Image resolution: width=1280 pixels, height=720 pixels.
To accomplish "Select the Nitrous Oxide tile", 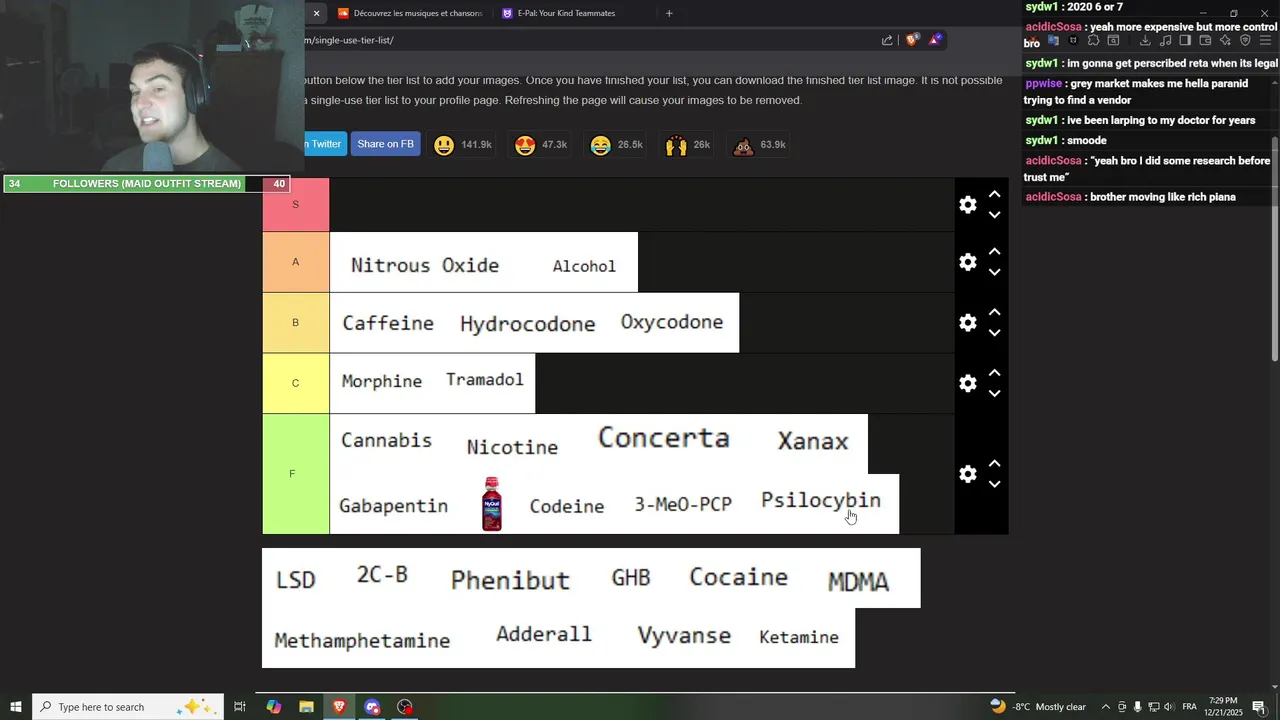I will [425, 265].
